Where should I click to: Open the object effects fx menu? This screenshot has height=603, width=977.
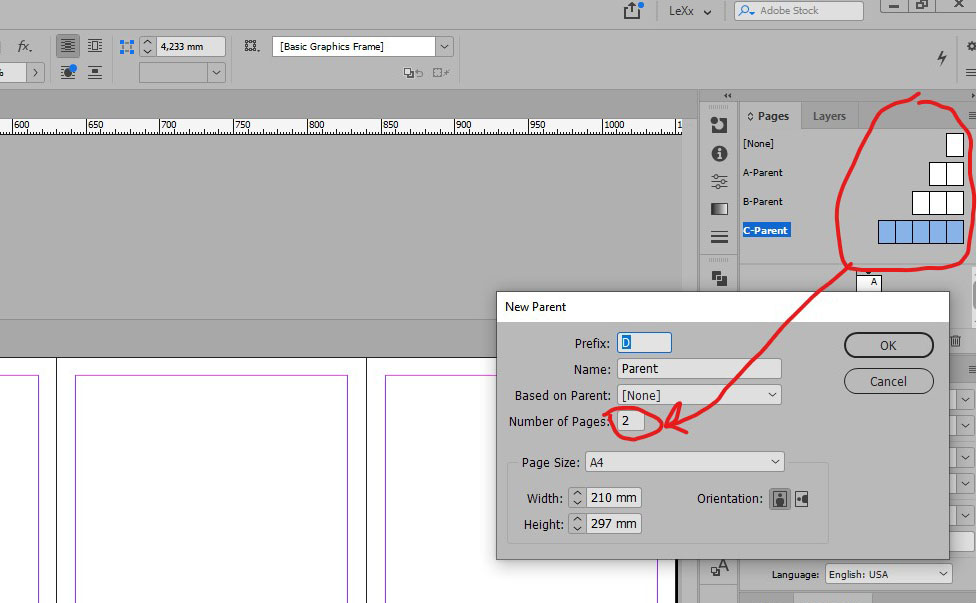24,47
